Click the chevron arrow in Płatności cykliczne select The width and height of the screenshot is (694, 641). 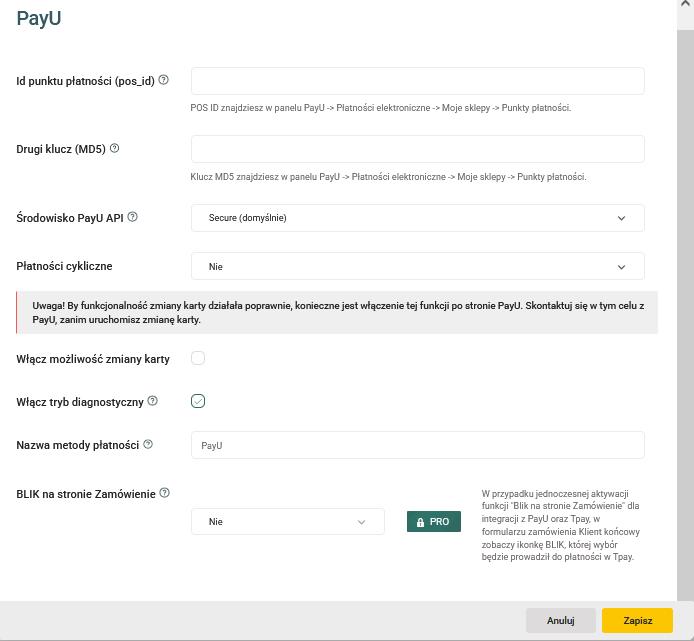[621, 267]
